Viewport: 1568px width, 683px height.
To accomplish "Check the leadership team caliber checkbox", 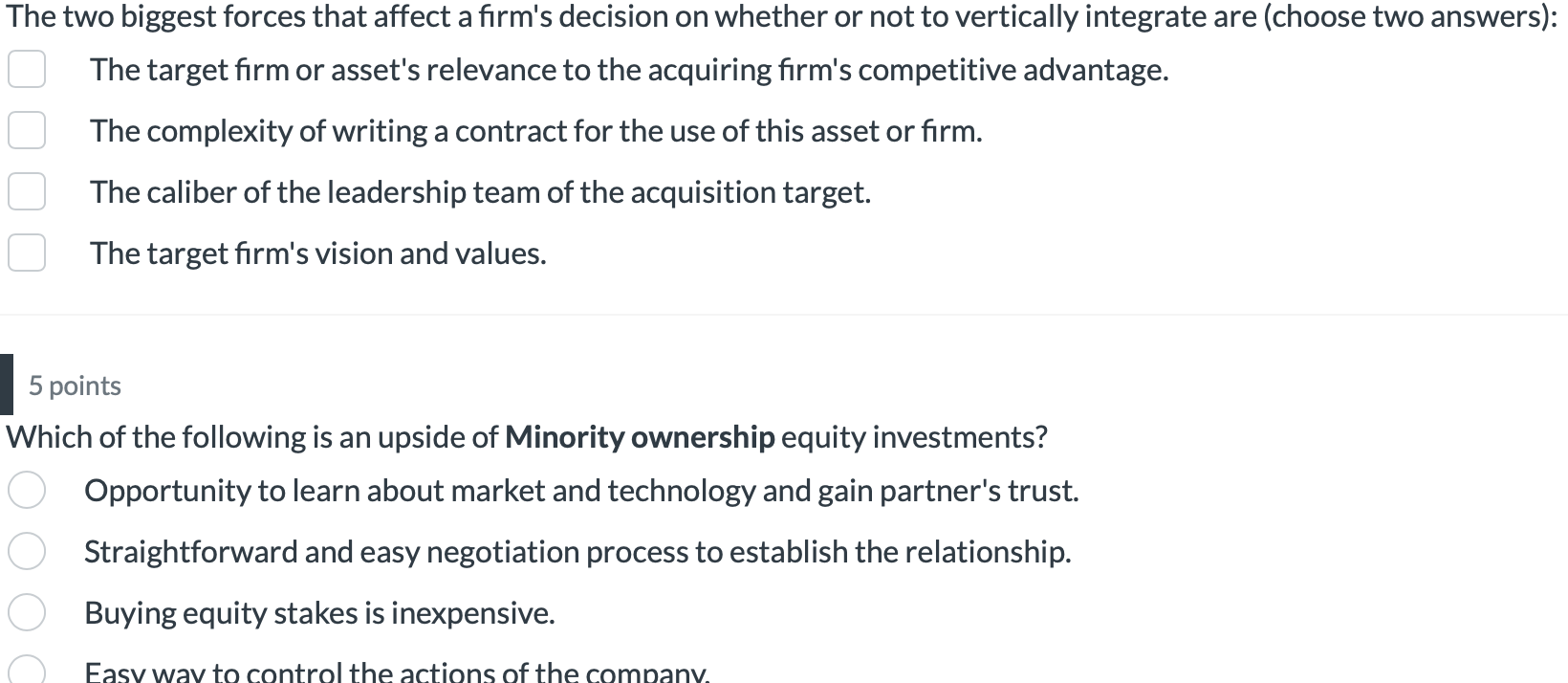I will pyautogui.click(x=27, y=191).
